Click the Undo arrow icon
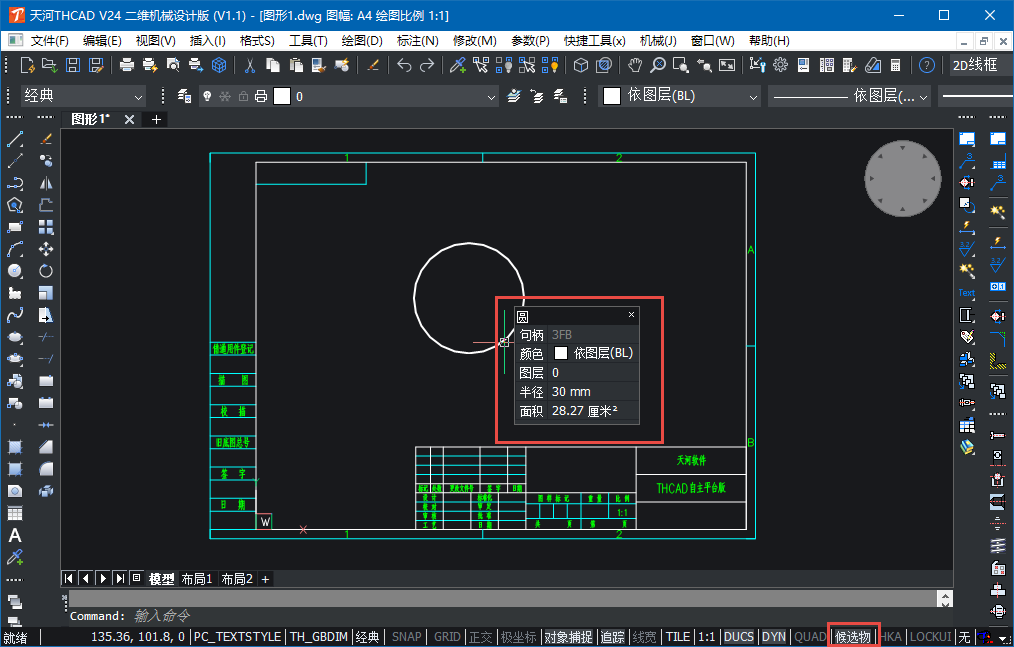This screenshot has width=1014, height=647. [x=404, y=65]
